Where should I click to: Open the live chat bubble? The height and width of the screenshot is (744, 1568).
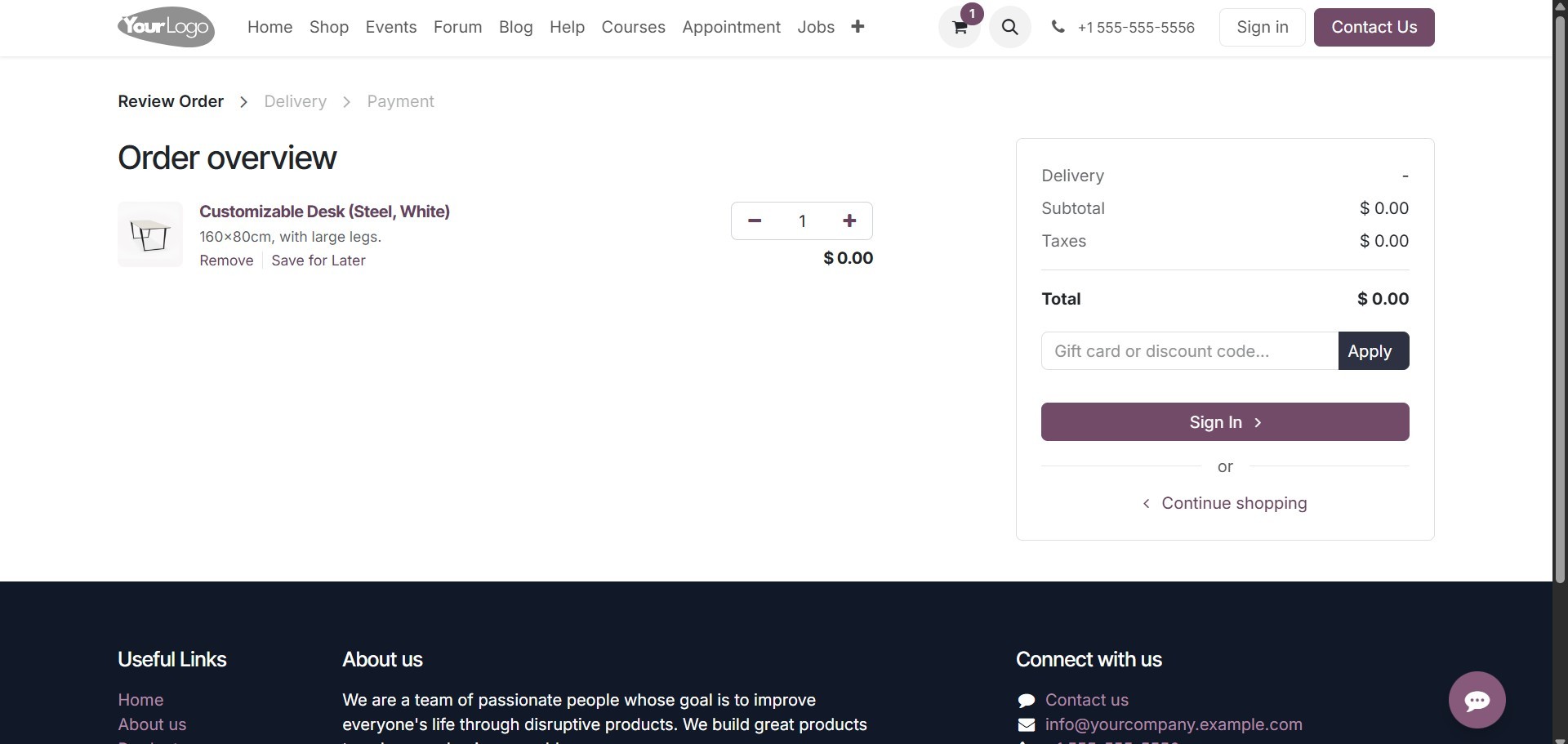click(1477, 700)
